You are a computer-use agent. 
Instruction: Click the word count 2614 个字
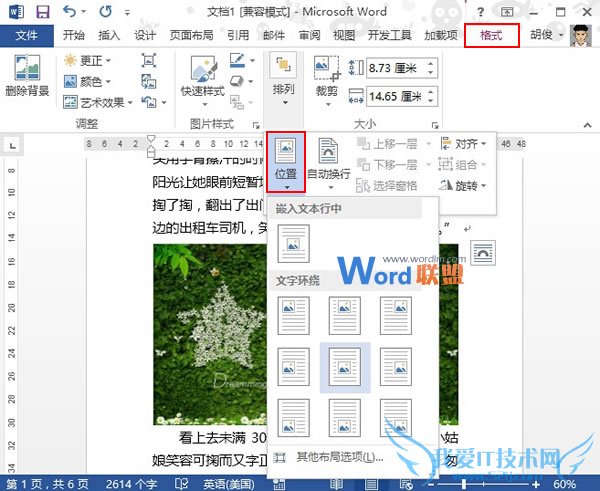131,484
